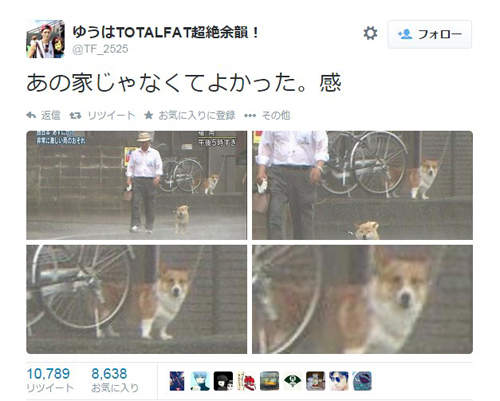Open the green diamond eye logo avatar

tap(292, 381)
